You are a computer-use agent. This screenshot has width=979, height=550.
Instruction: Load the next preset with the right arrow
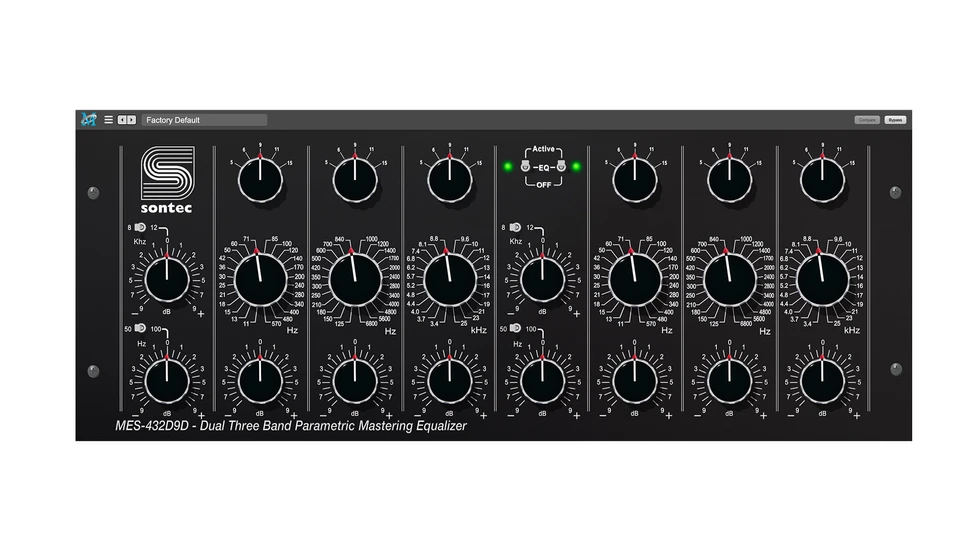(131, 120)
